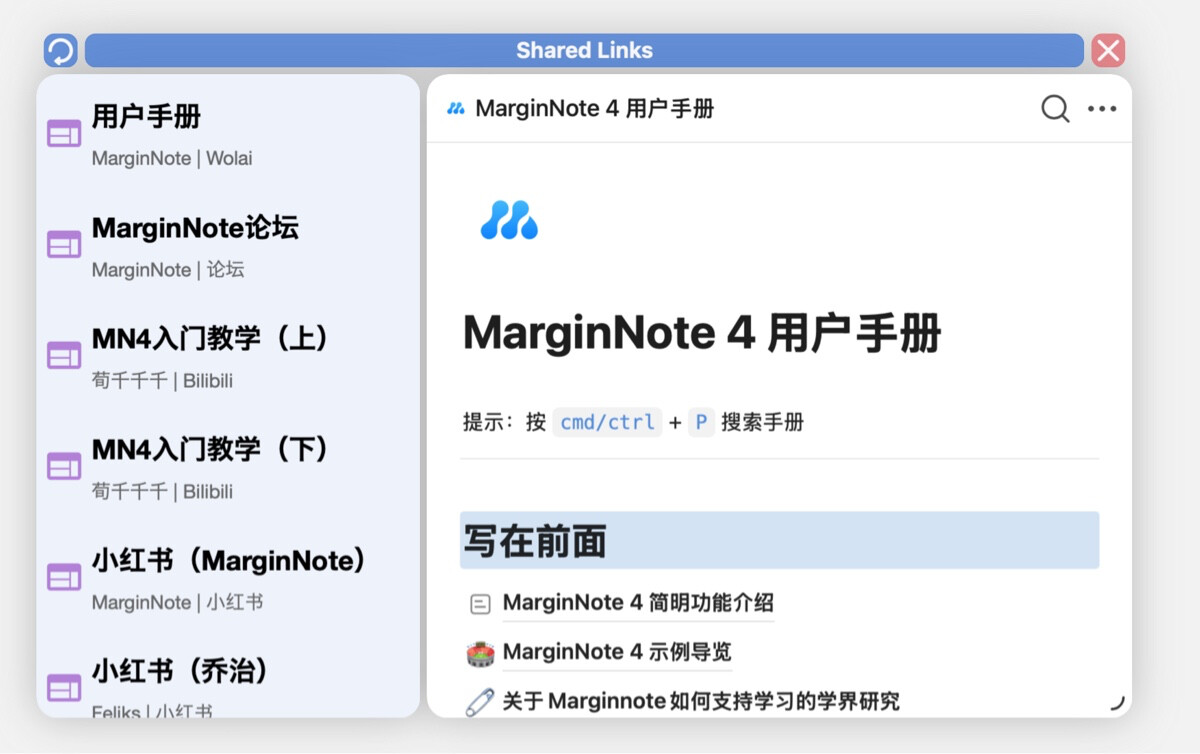Open the MN4入门教学（上） link
The height and width of the screenshot is (754, 1200).
[211, 339]
